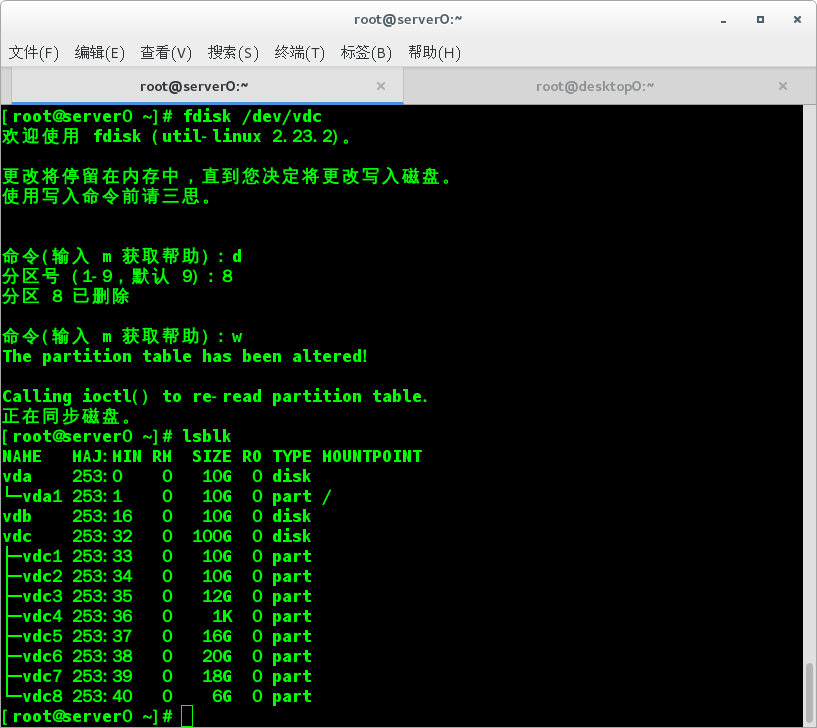Viewport: 817px width, 728px height.
Task: Click the SIZE column header
Action: [212, 456]
